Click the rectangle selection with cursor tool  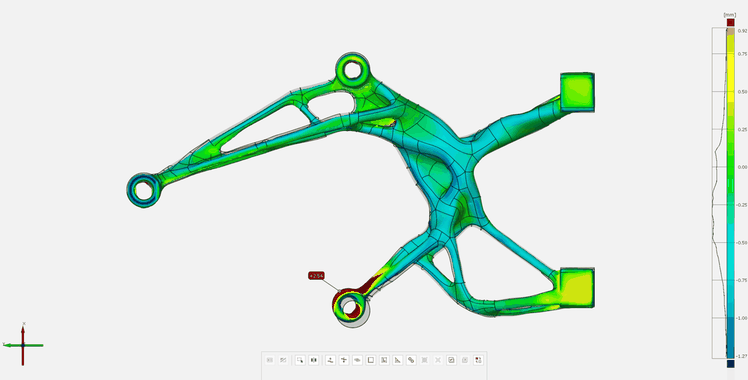click(300, 360)
